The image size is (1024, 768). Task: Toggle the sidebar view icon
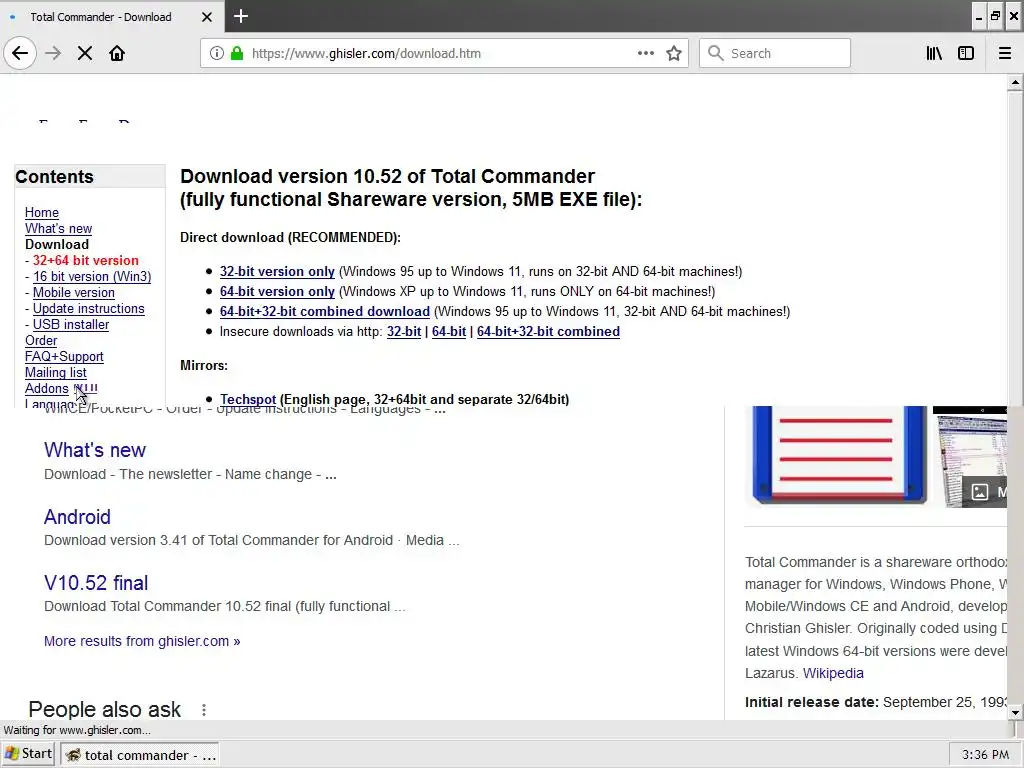click(966, 53)
